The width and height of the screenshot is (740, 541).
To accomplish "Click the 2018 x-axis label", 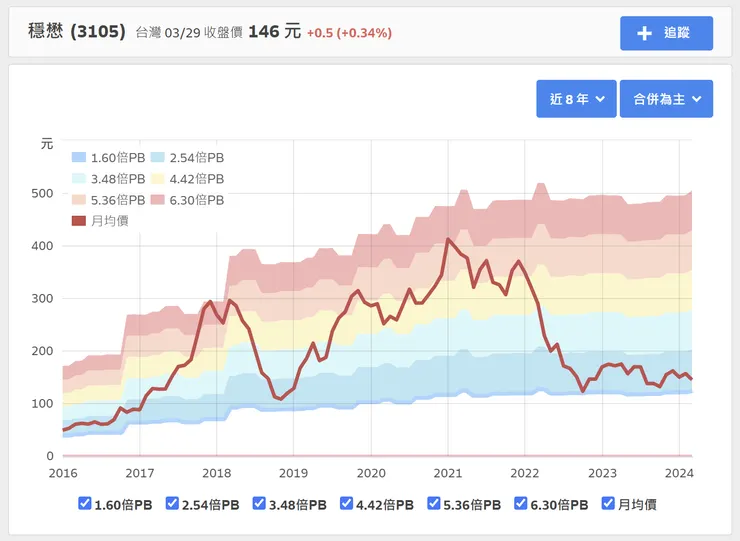I will pos(217,473).
